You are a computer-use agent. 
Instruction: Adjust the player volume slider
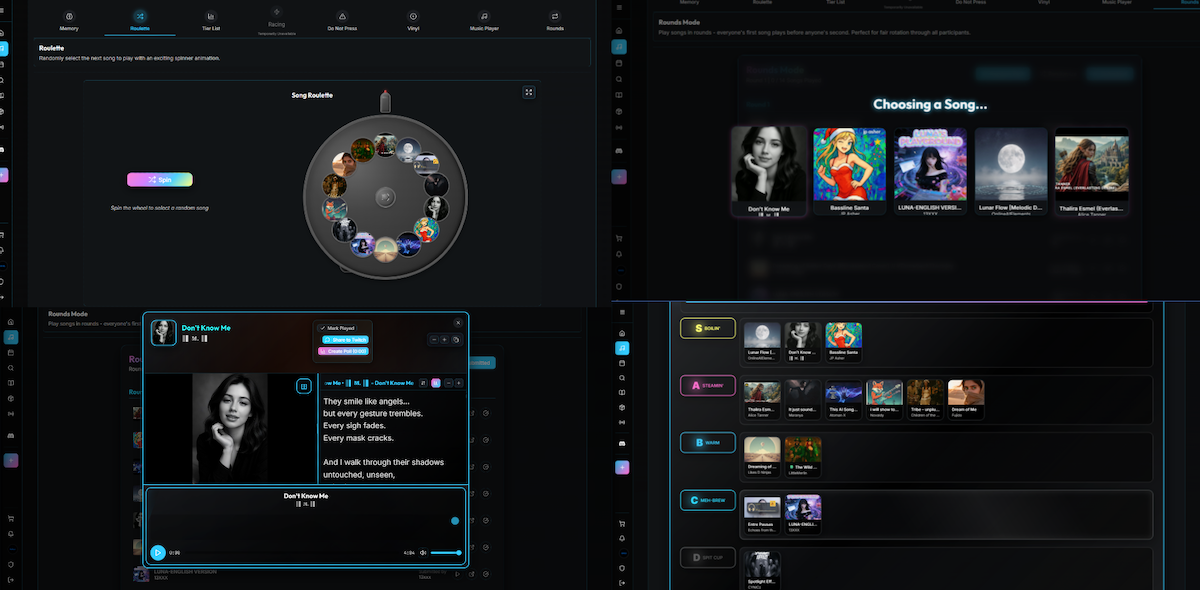pyautogui.click(x=446, y=552)
